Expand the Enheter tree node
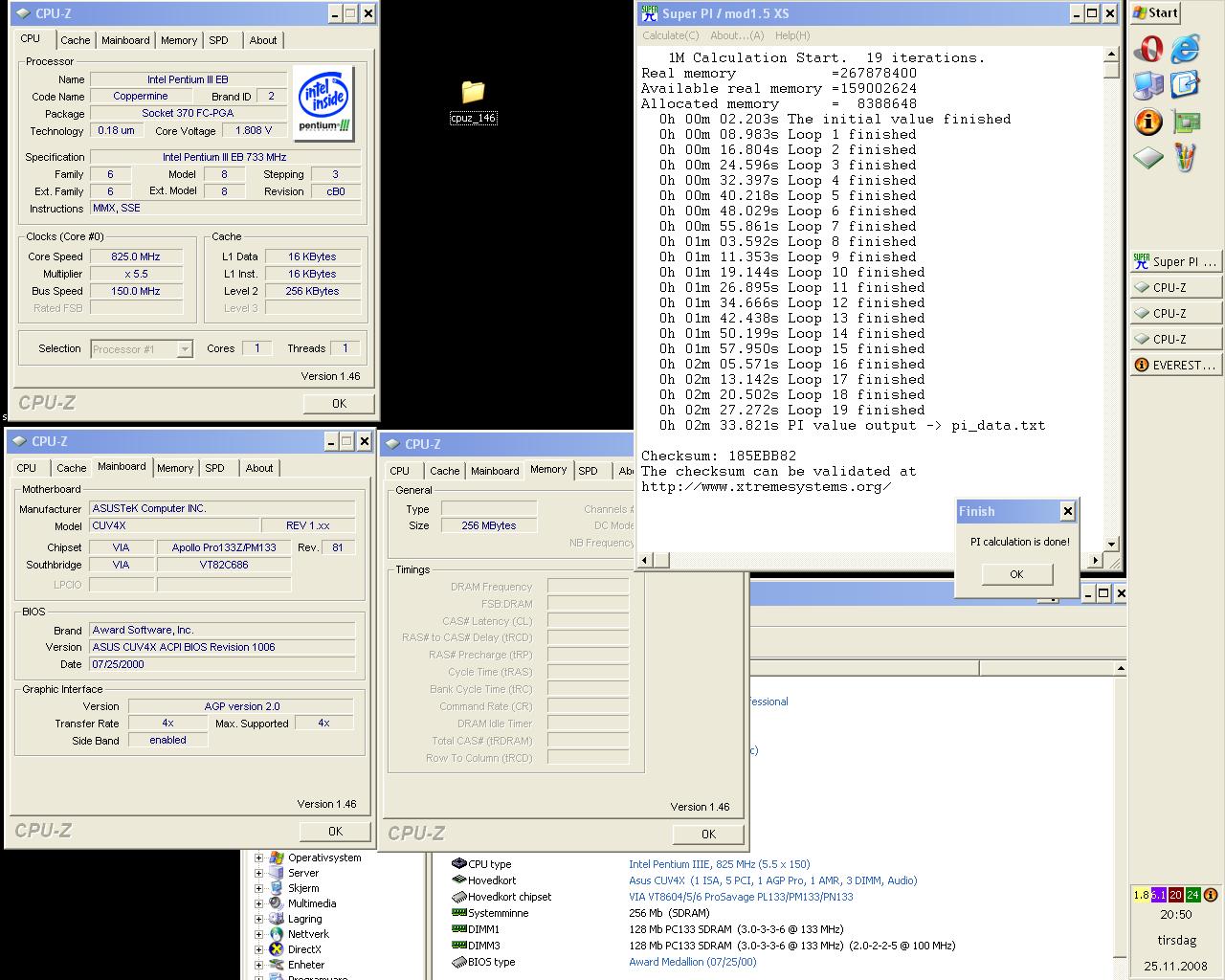The width and height of the screenshot is (1225, 980). 258,965
